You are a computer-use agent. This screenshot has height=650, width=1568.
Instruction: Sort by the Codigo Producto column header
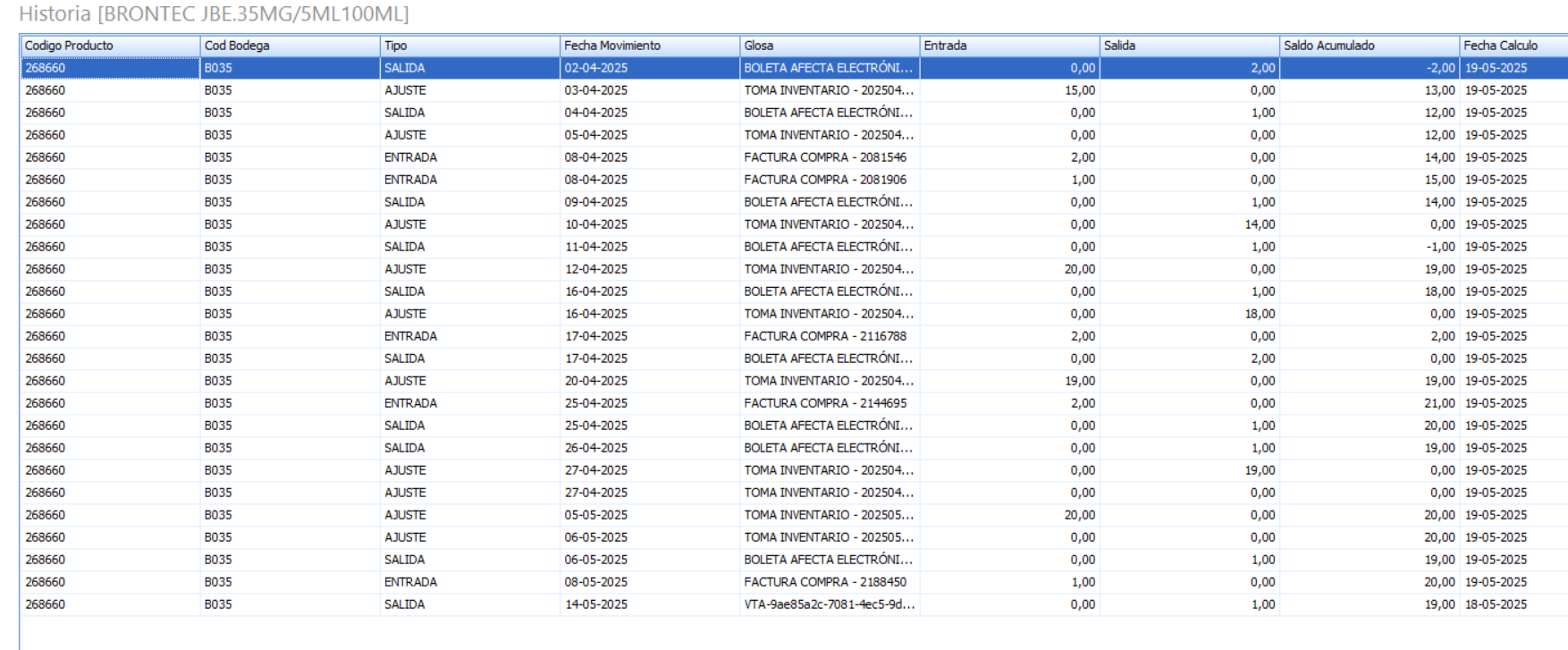(x=110, y=46)
